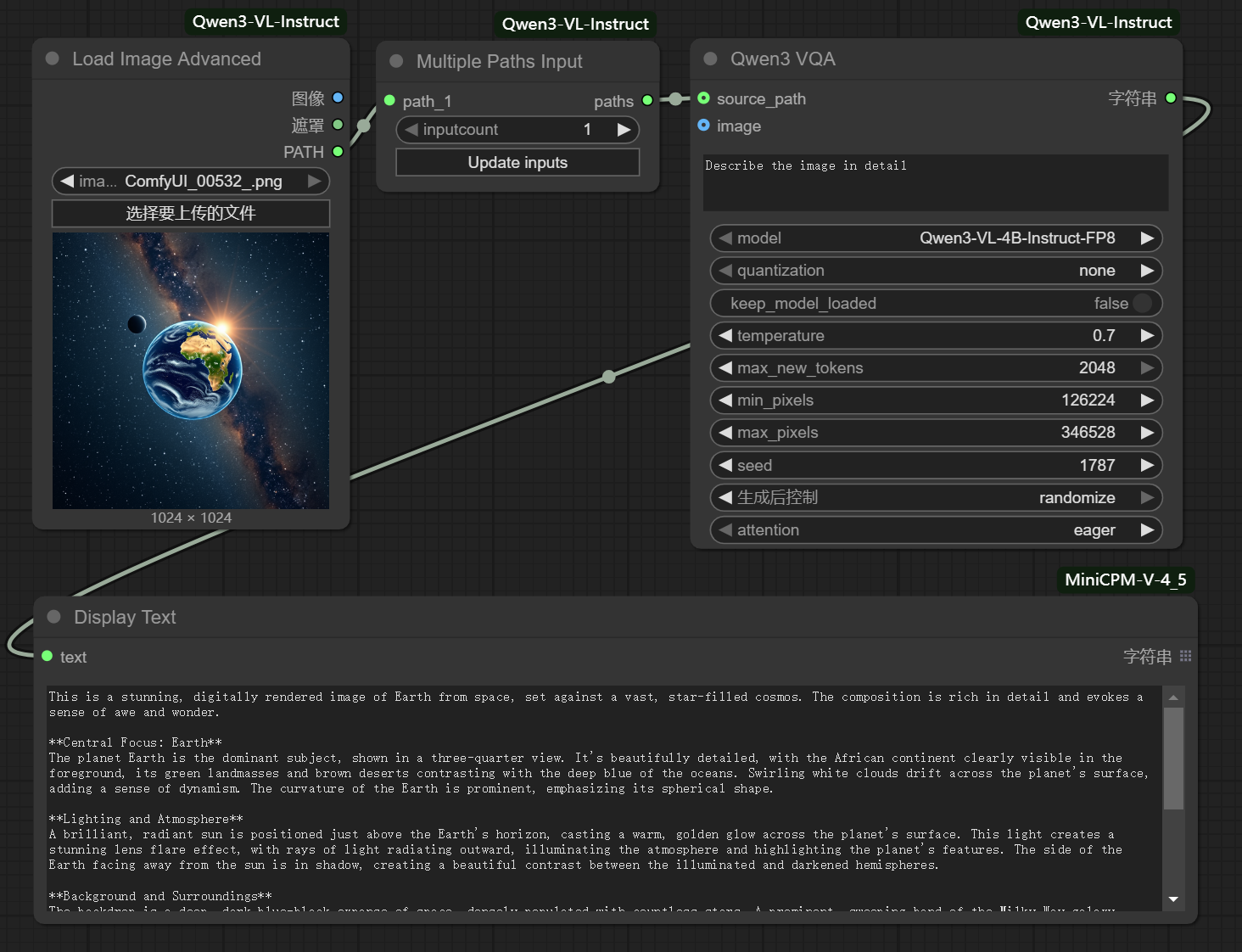Click the PATH output socket on Load Image Advanced
1242x952 pixels.
tap(337, 152)
